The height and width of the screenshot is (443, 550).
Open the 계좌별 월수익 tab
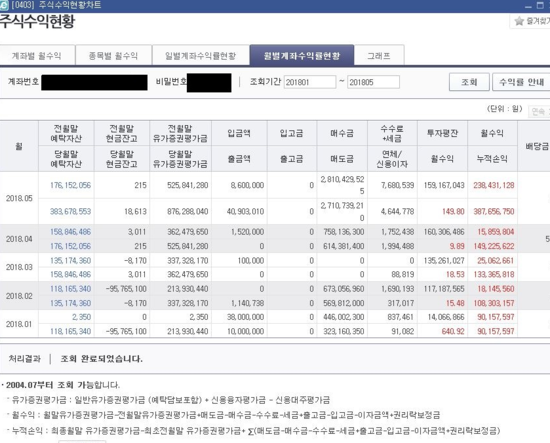point(37,55)
